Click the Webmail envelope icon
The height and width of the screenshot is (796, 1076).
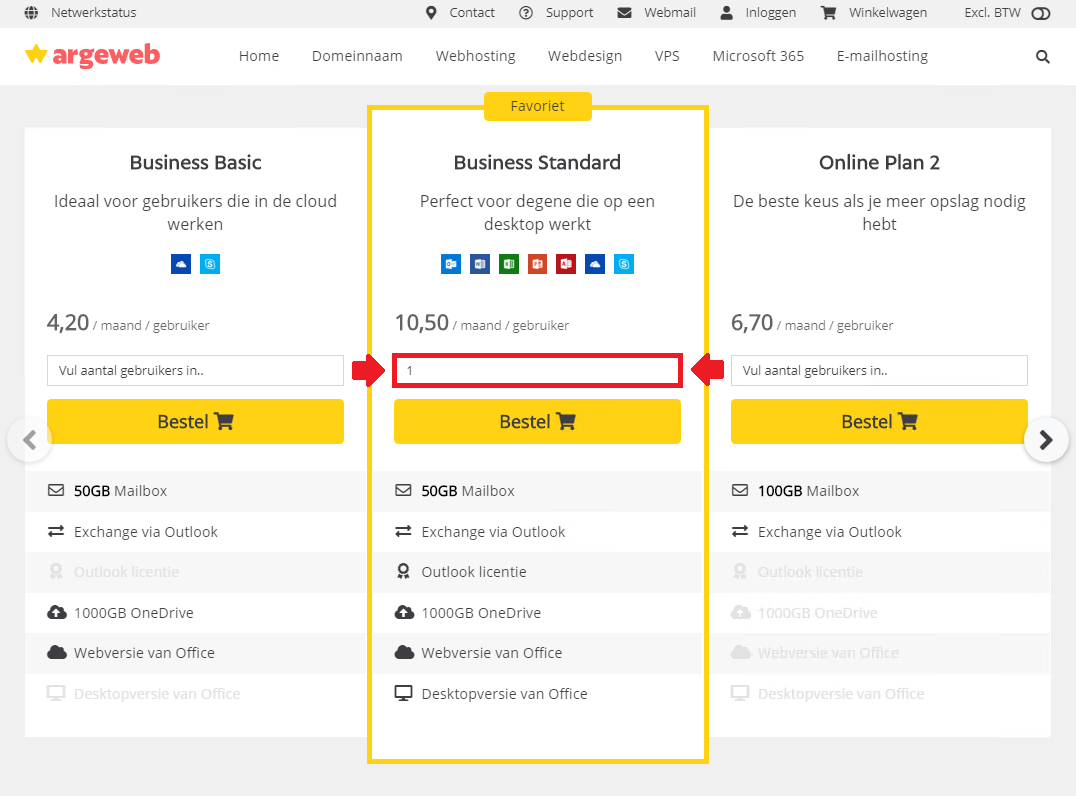[x=624, y=12]
